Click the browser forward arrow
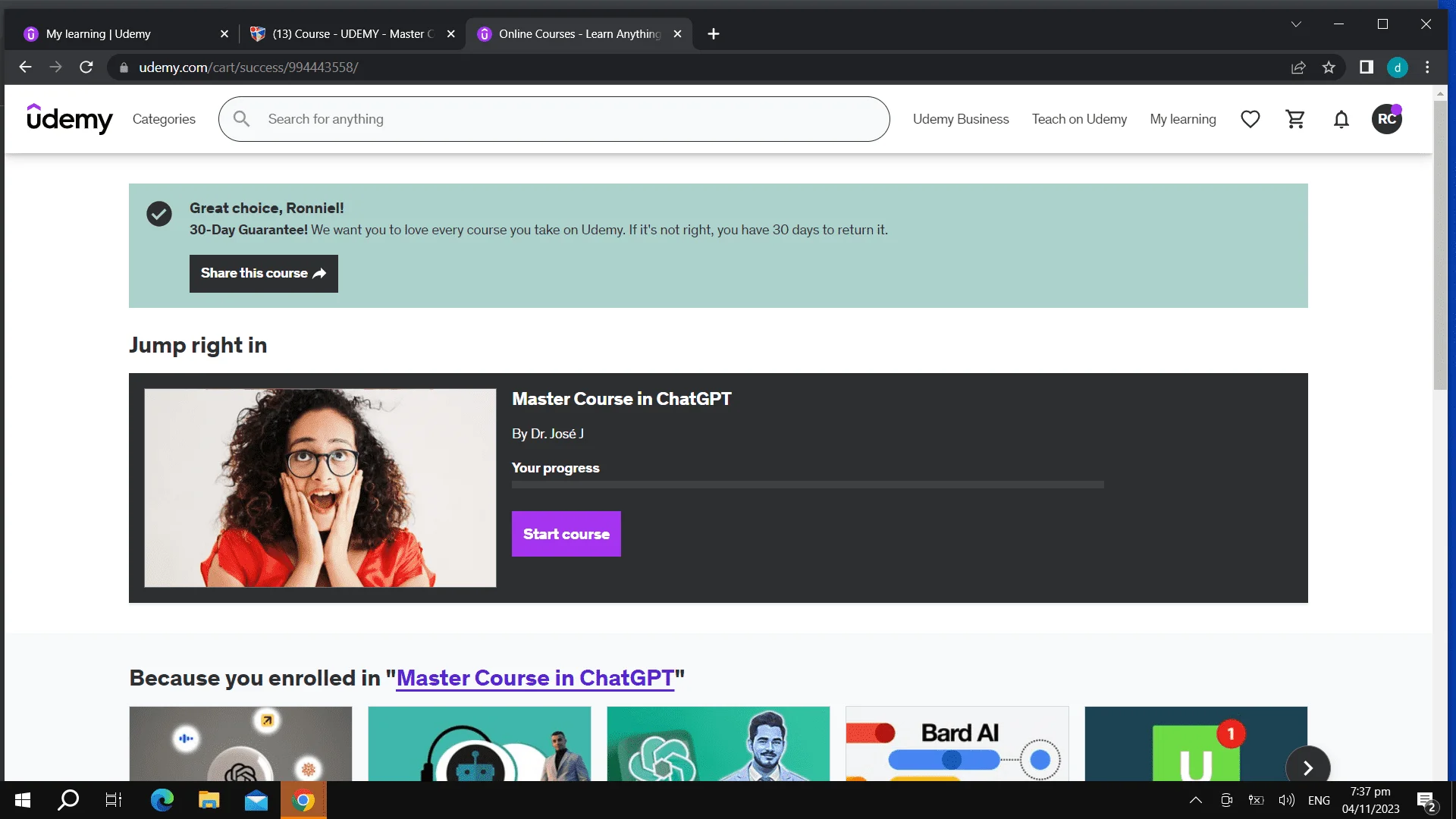The height and width of the screenshot is (819, 1456). [x=55, y=67]
